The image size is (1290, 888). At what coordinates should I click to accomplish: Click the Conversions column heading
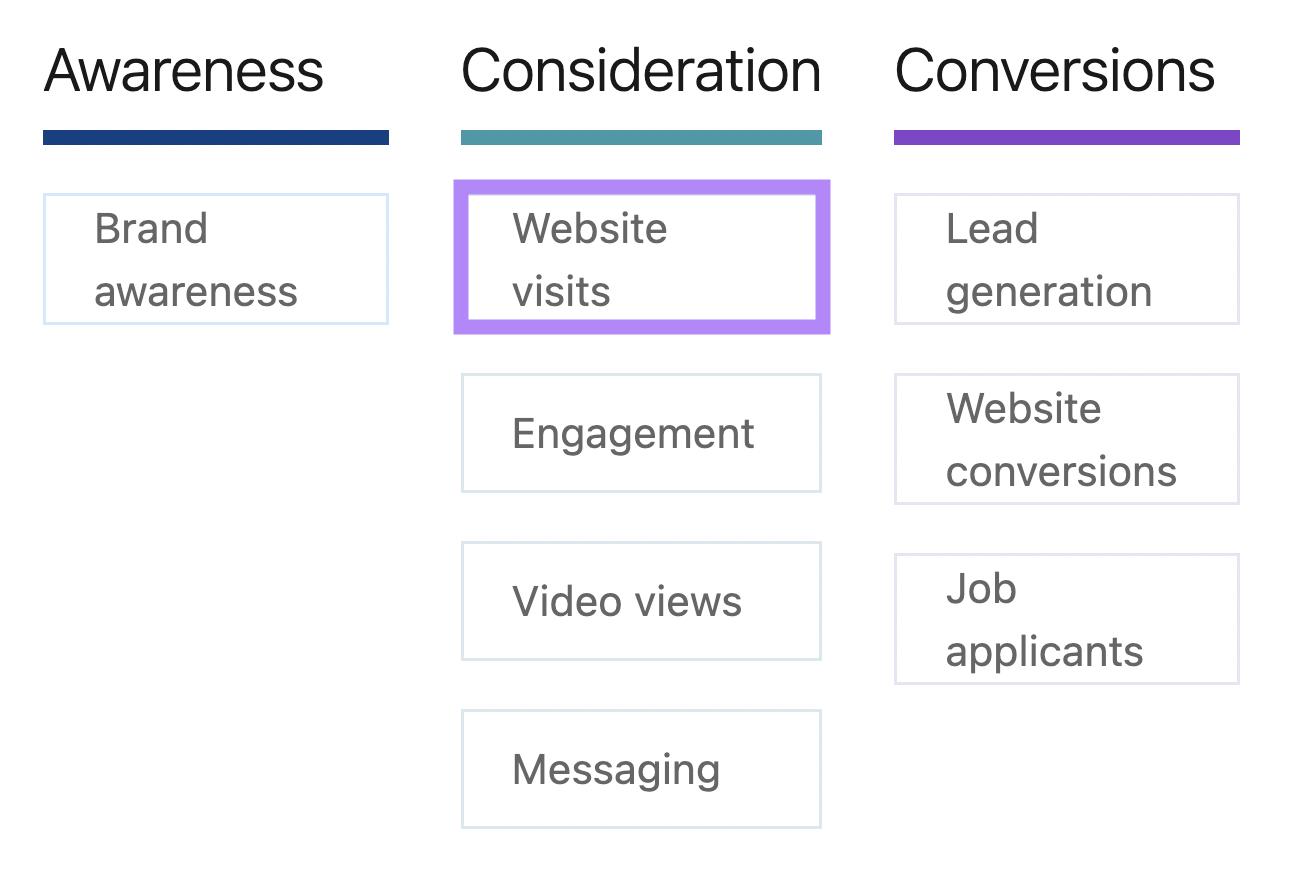[1055, 71]
